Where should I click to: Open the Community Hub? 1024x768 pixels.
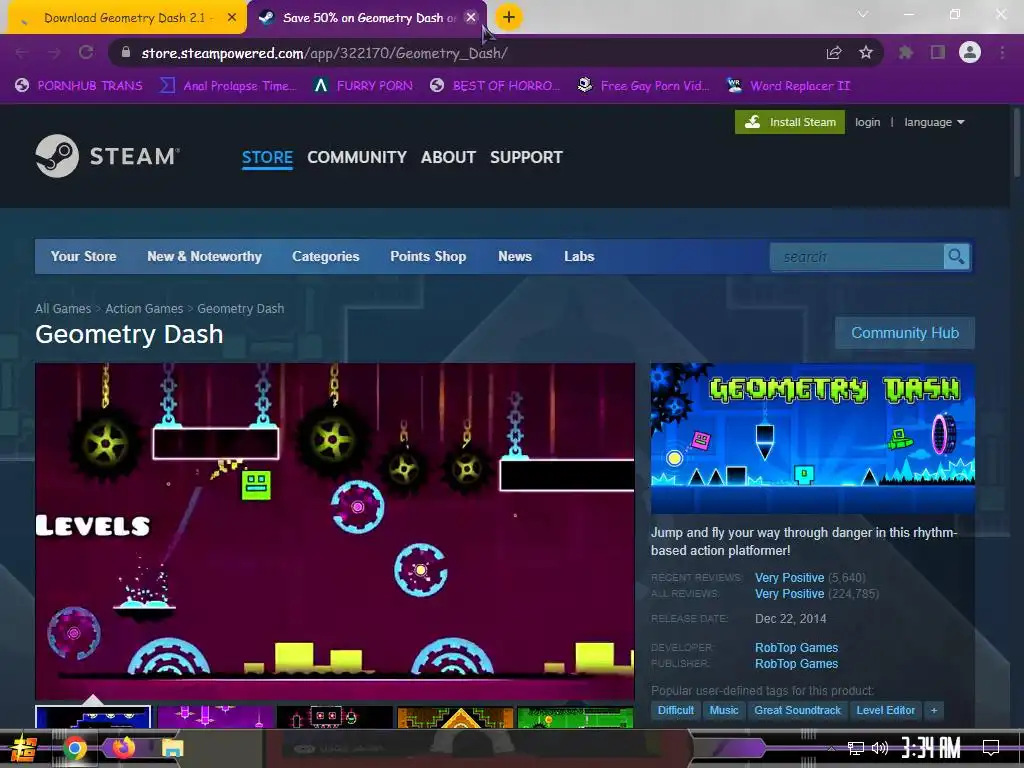coord(905,333)
